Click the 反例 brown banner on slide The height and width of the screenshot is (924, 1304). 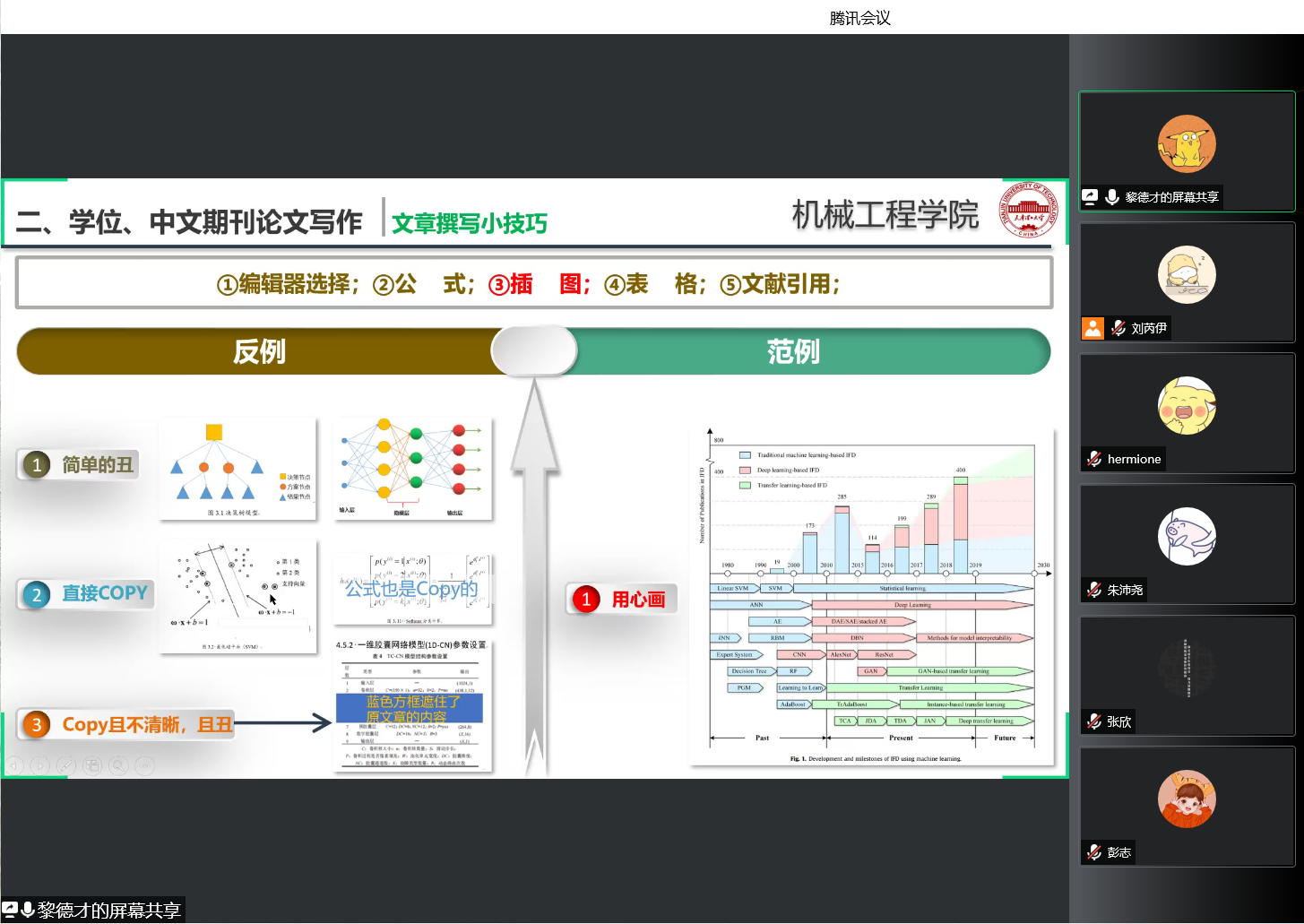pyautogui.click(x=258, y=351)
